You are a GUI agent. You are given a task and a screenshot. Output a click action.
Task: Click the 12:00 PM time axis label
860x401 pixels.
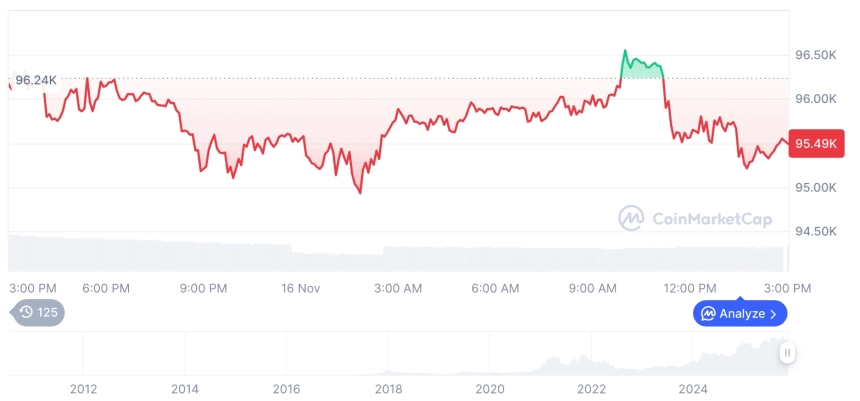pyautogui.click(x=691, y=288)
